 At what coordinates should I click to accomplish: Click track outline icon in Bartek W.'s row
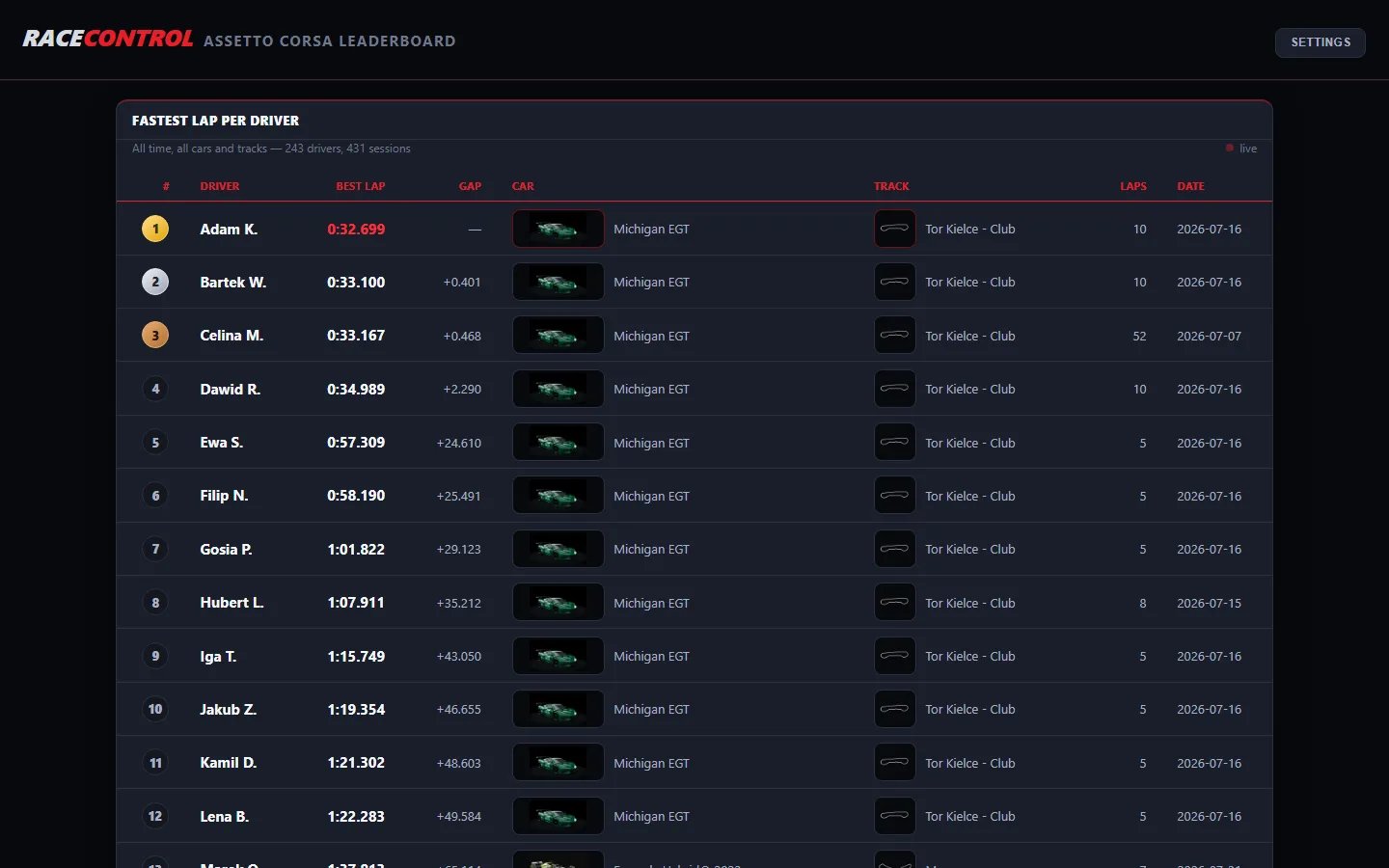[894, 282]
